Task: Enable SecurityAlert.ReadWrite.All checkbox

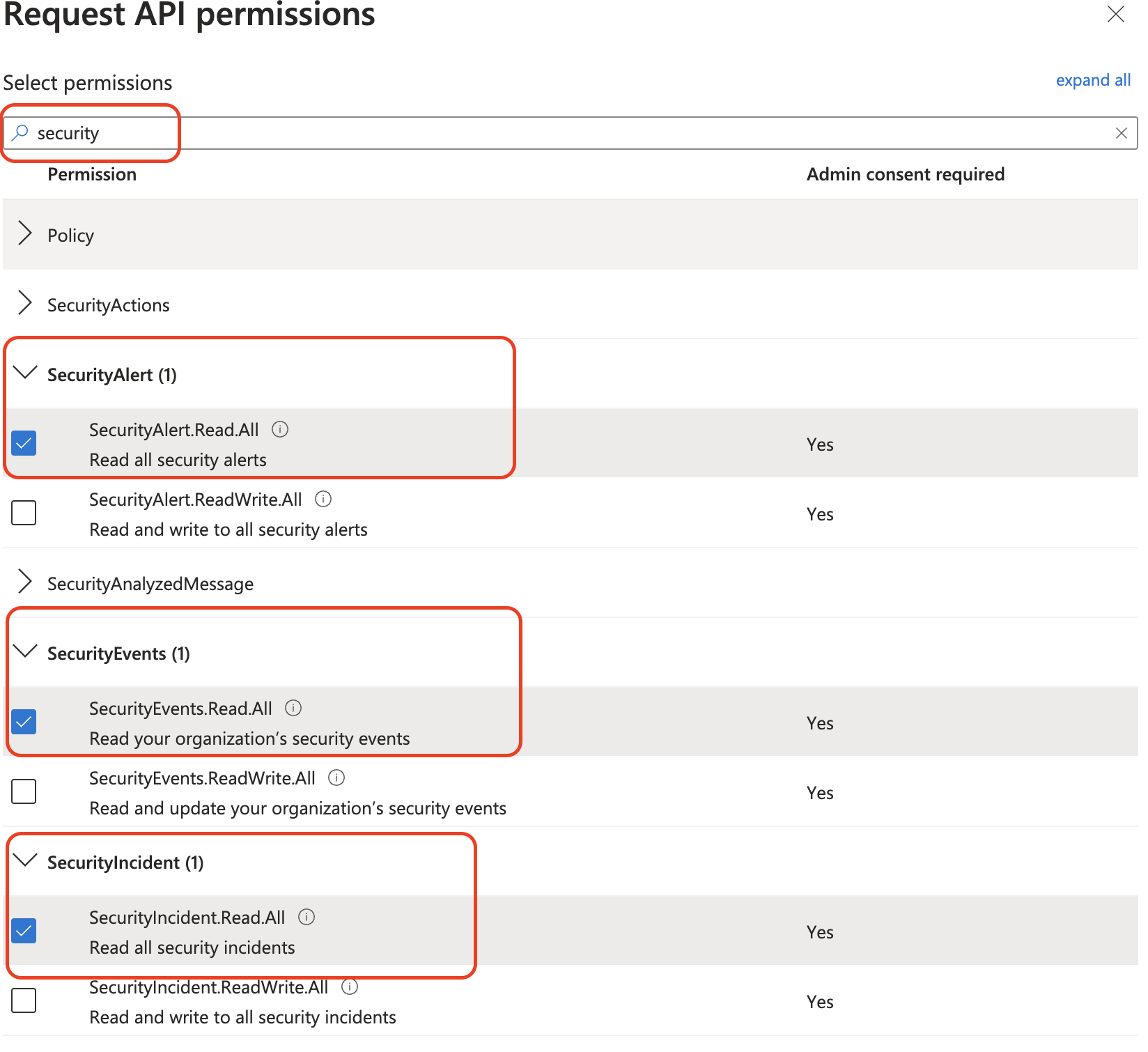Action: pyautogui.click(x=24, y=513)
